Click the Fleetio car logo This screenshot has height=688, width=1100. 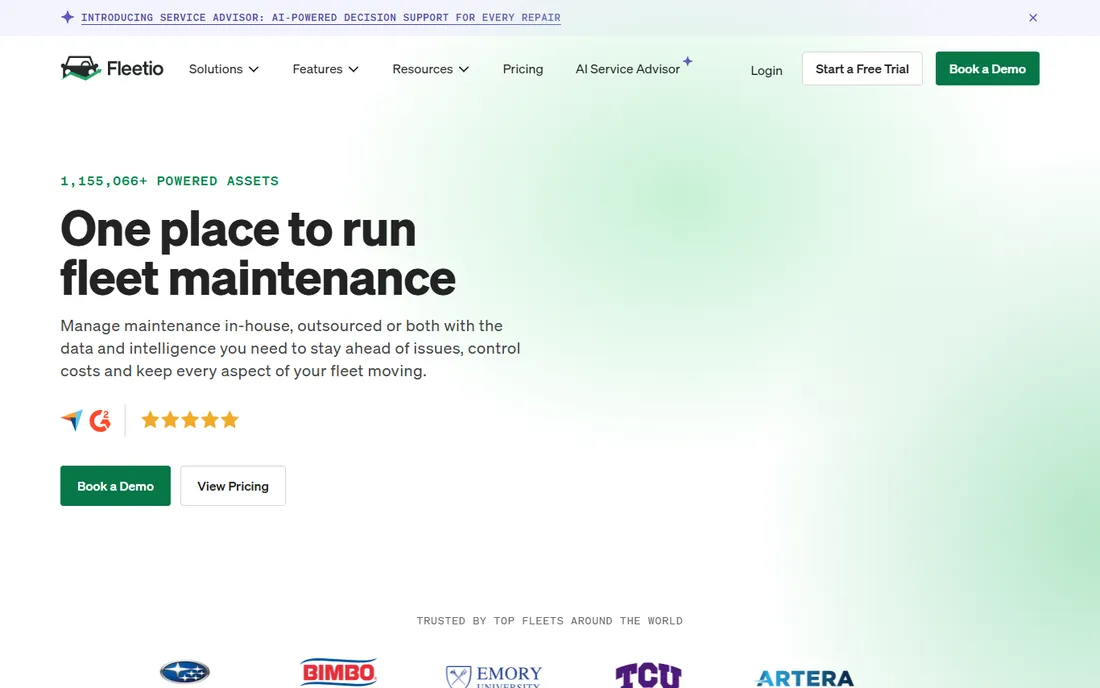[112, 68]
